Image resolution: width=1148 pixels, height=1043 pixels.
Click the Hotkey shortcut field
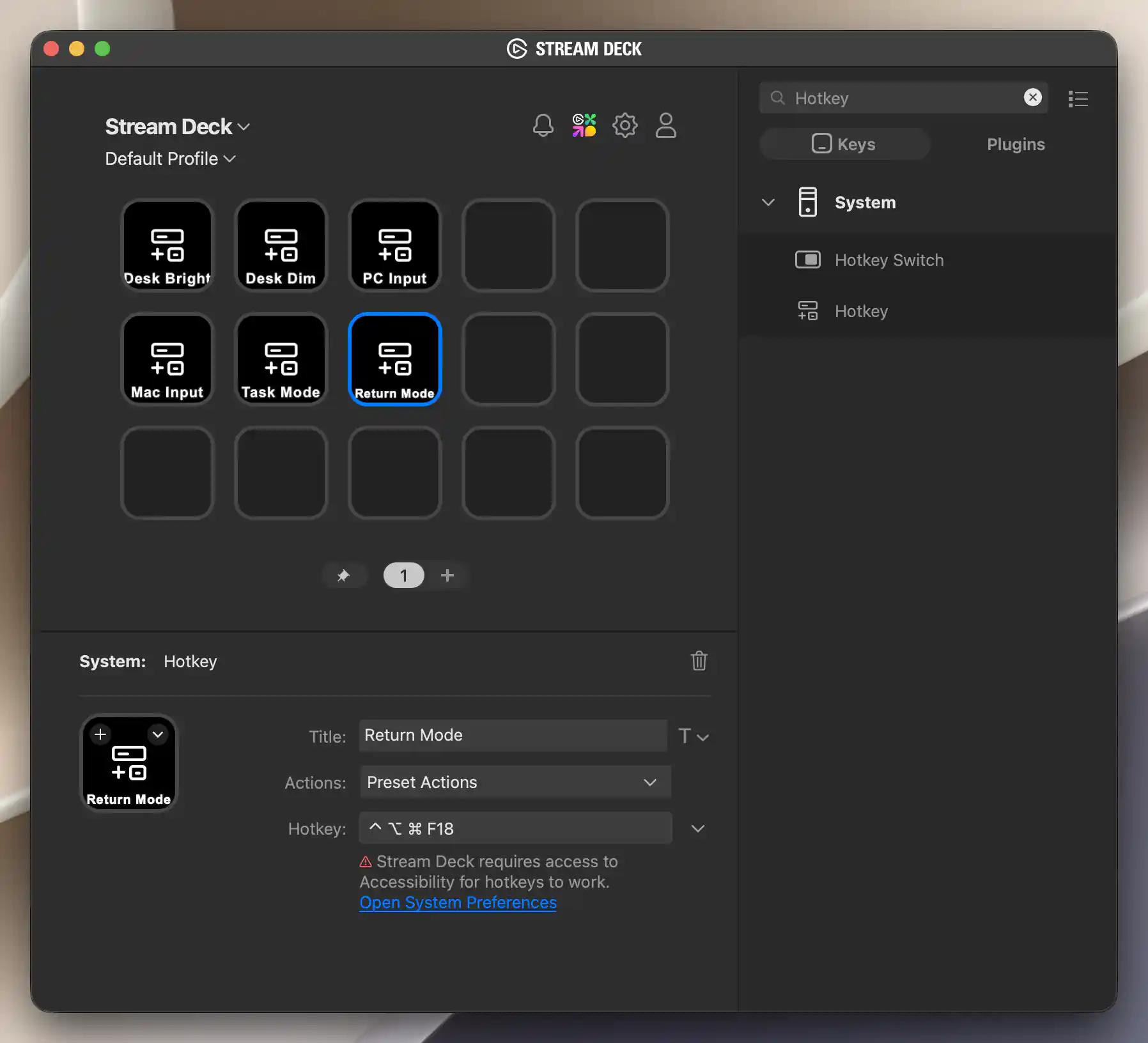(x=515, y=828)
